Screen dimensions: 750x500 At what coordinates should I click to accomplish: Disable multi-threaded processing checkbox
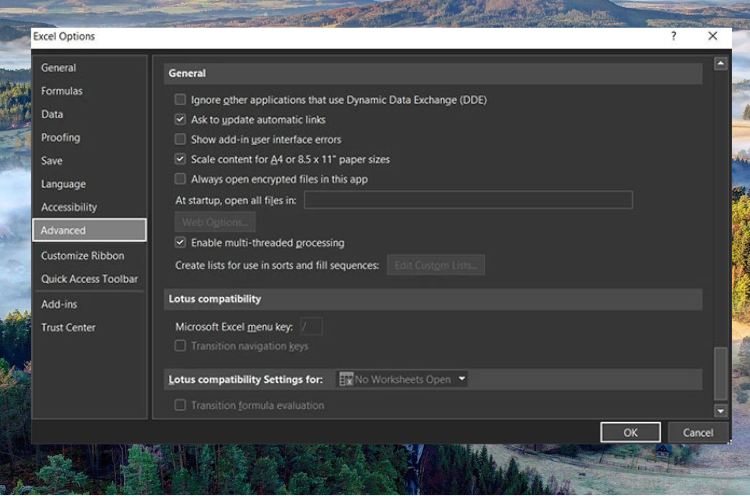(180, 243)
